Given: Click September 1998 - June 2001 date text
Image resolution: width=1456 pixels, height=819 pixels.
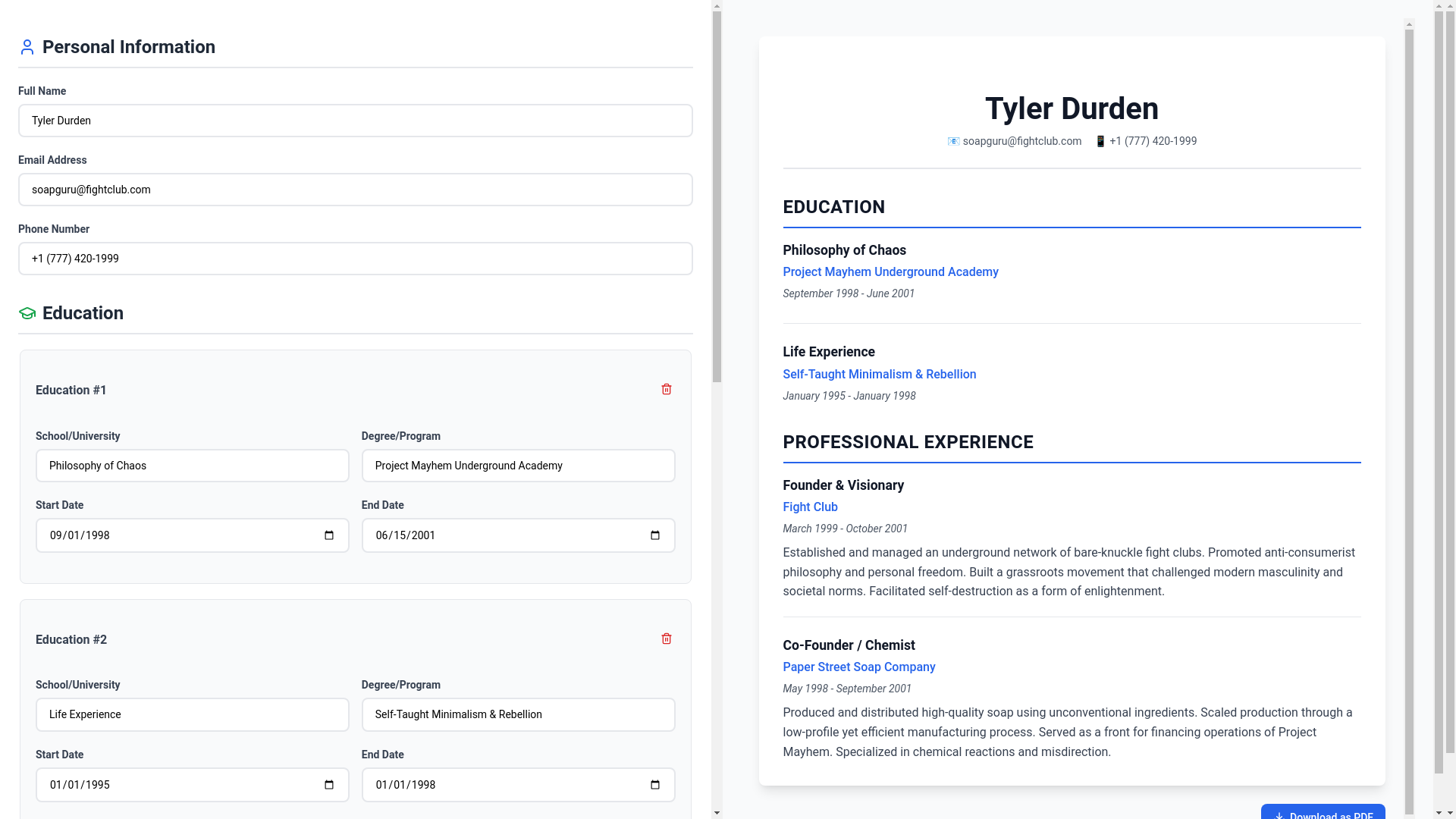Looking at the screenshot, I should 849,293.
